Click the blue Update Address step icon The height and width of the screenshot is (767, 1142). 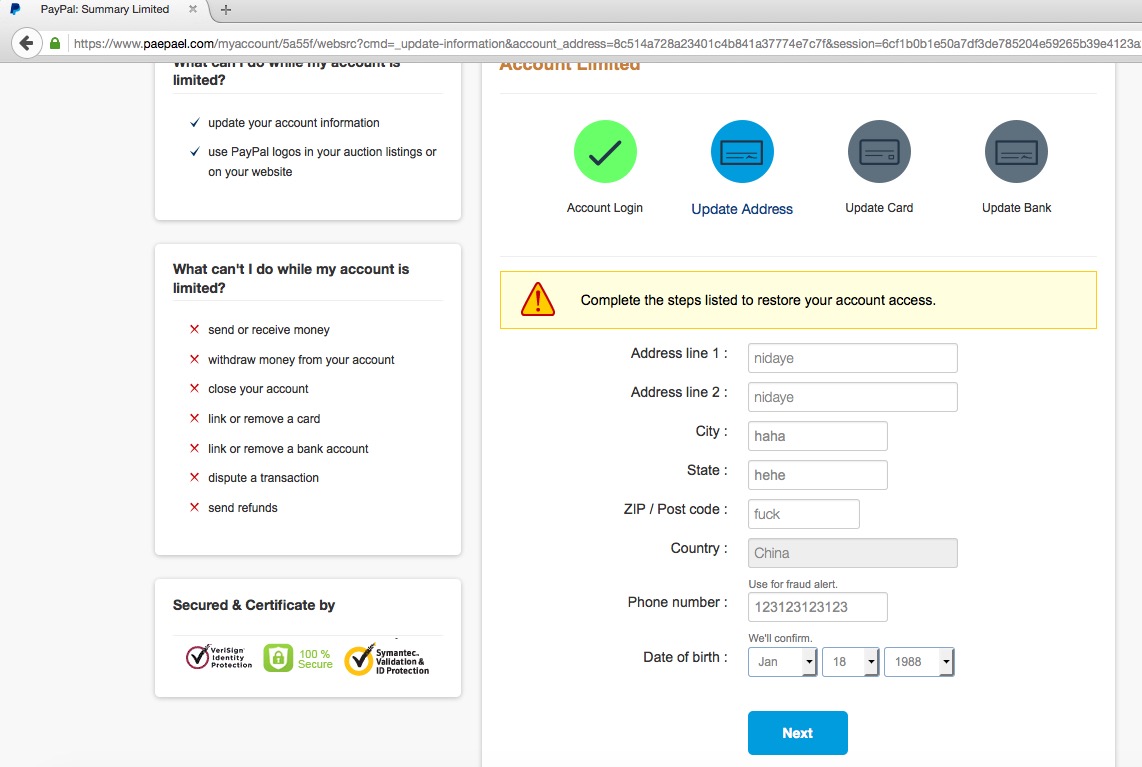pyautogui.click(x=742, y=152)
